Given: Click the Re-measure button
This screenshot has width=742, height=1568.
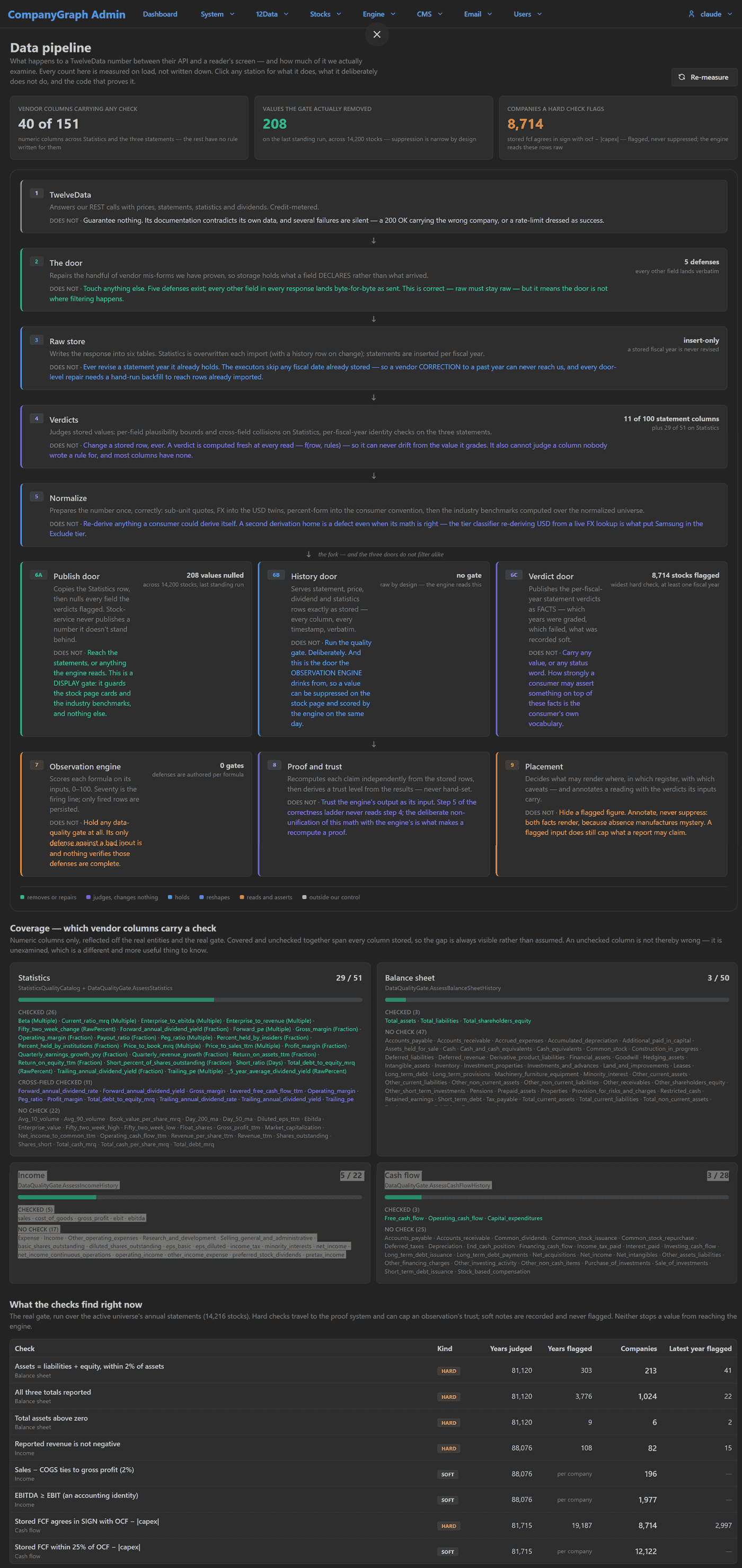Looking at the screenshot, I should point(704,77).
